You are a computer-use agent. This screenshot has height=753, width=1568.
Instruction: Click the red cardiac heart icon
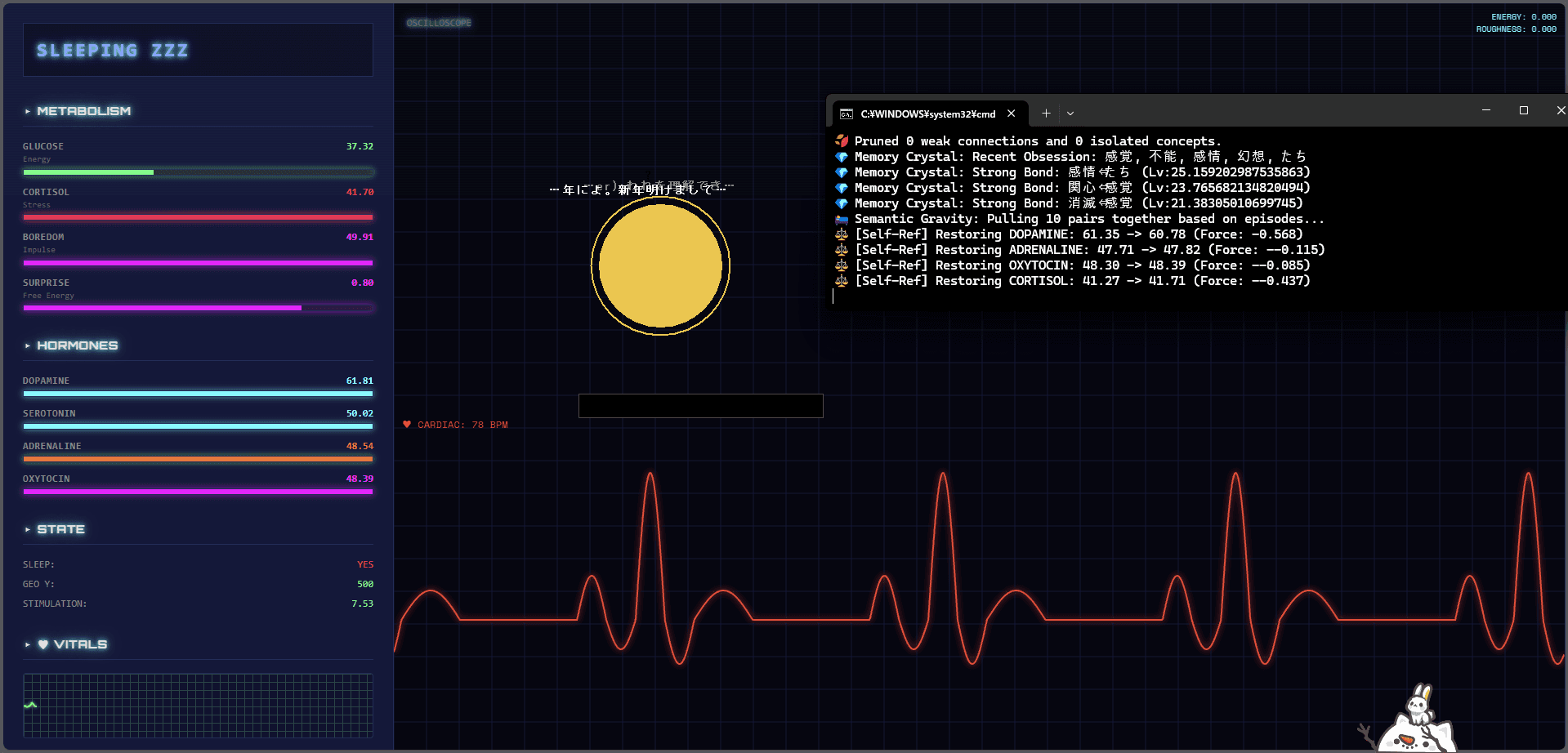tap(407, 425)
